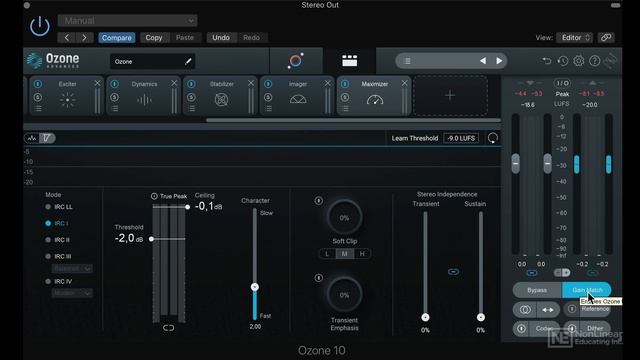Click the Sustain stereo independence slider handle
Image resolution: width=640 pixels, height=360 pixels.
point(481,317)
